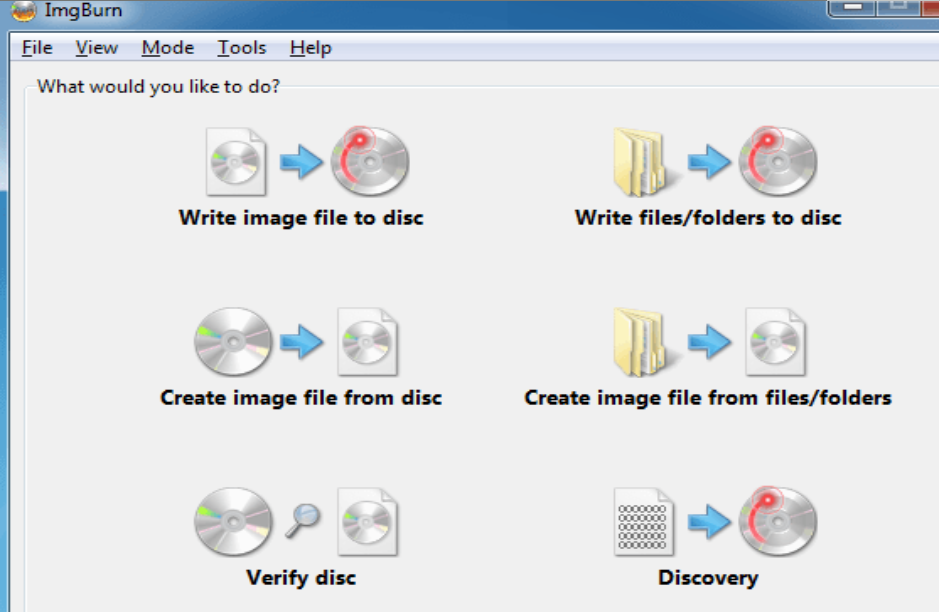
Task: Click the magnifying glass icon in Verify disc
Action: 303,520
